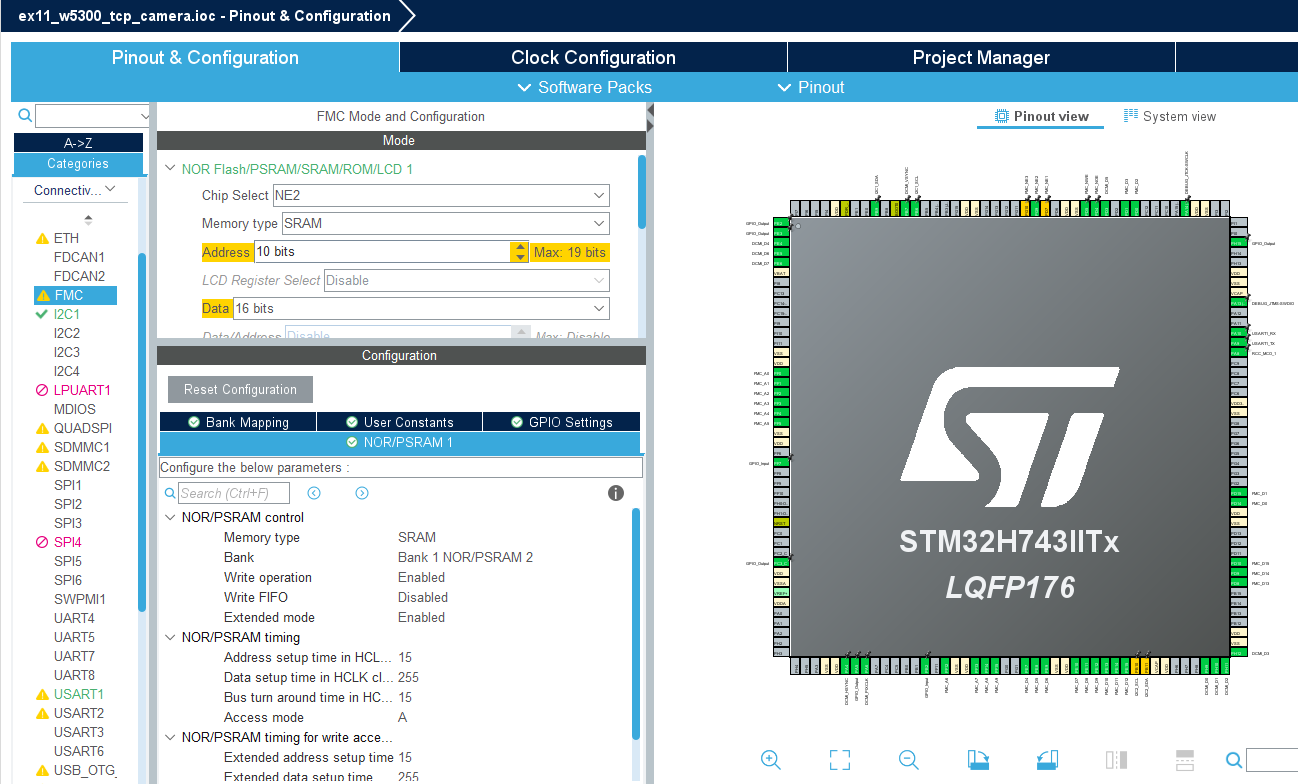Expand the Software Packs menu

point(585,87)
